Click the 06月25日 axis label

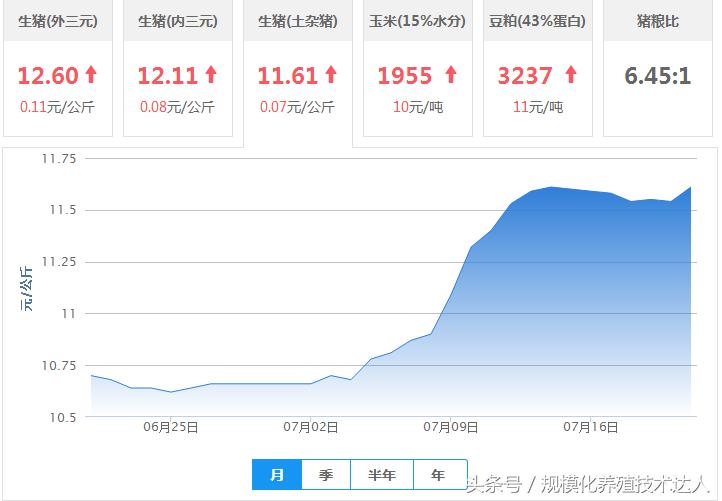coord(171,427)
